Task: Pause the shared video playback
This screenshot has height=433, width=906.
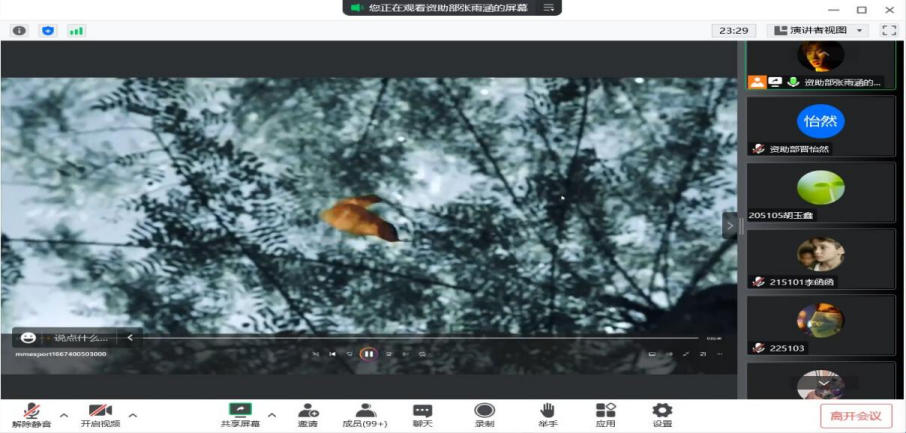Action: click(369, 354)
